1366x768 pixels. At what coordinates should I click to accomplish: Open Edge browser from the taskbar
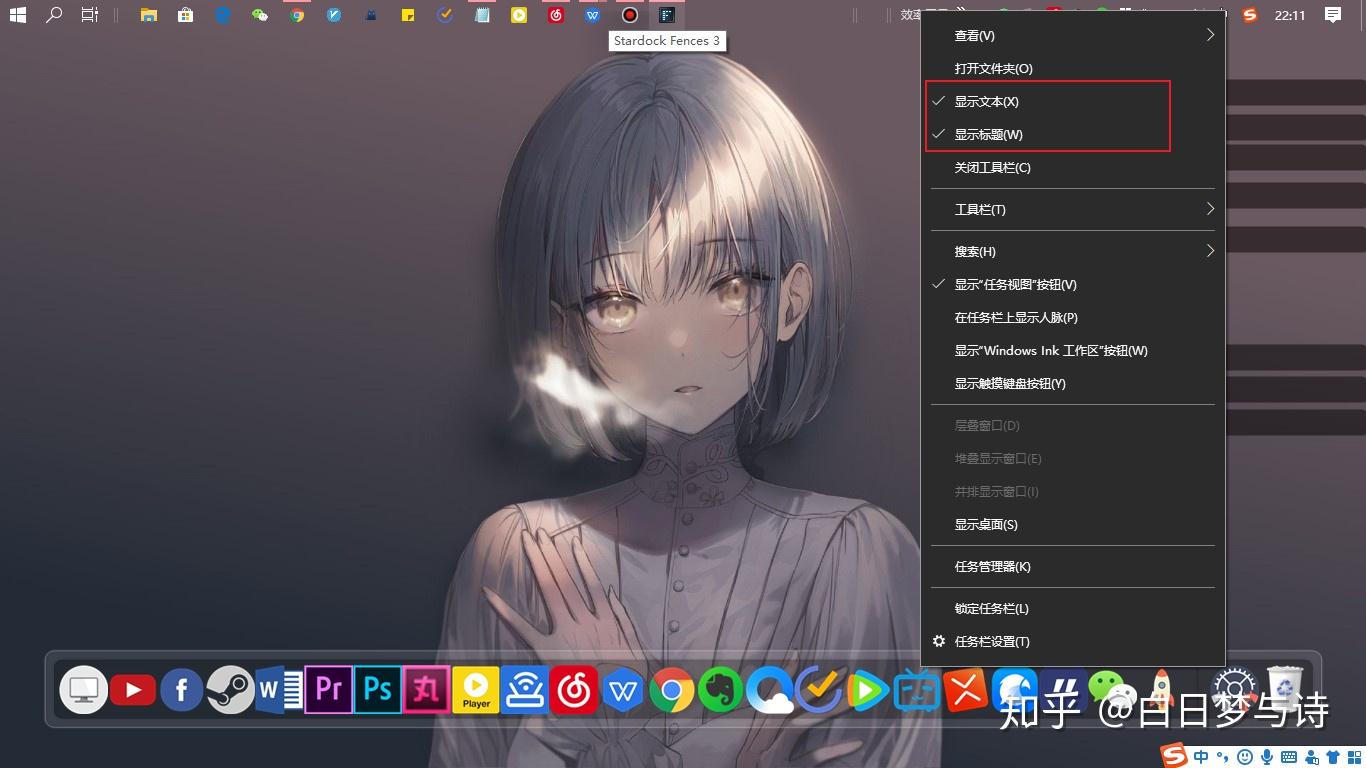click(223, 15)
